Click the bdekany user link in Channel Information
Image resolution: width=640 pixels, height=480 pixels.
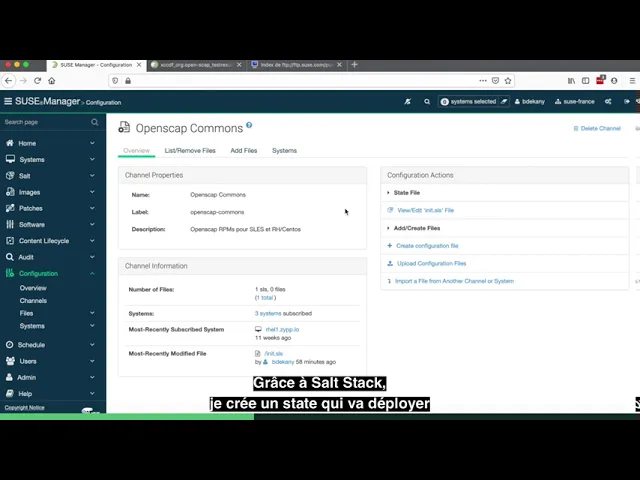282,362
